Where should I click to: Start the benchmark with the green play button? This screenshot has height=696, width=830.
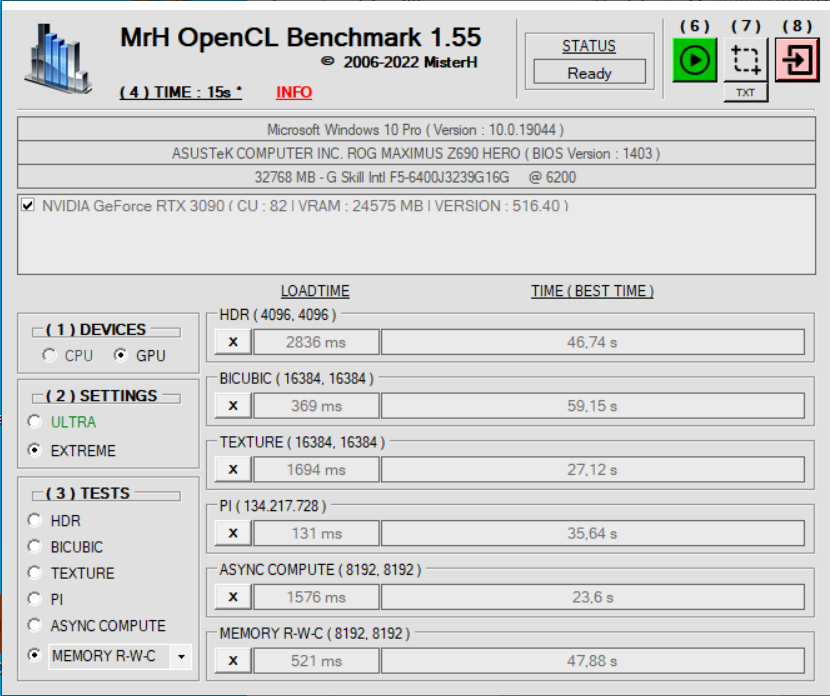tap(694, 60)
